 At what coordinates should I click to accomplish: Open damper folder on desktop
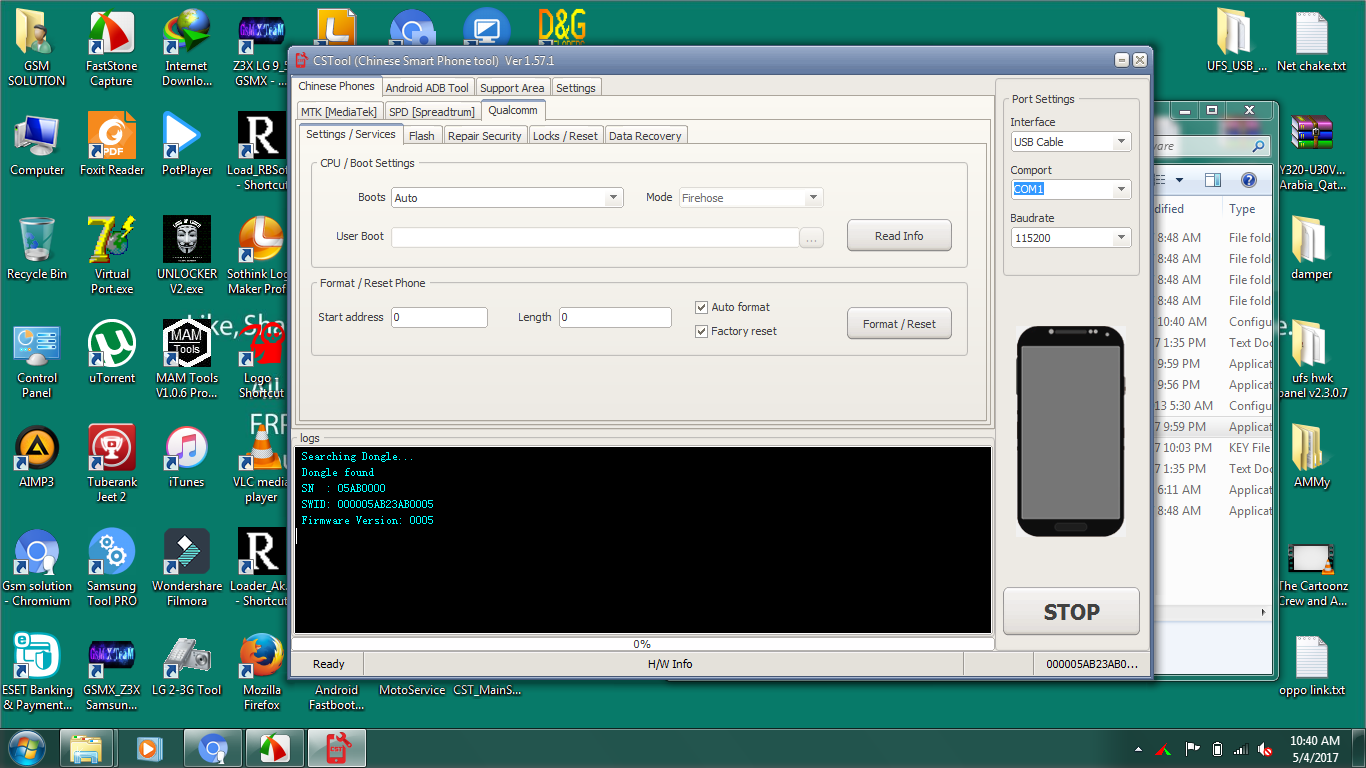click(x=1311, y=248)
